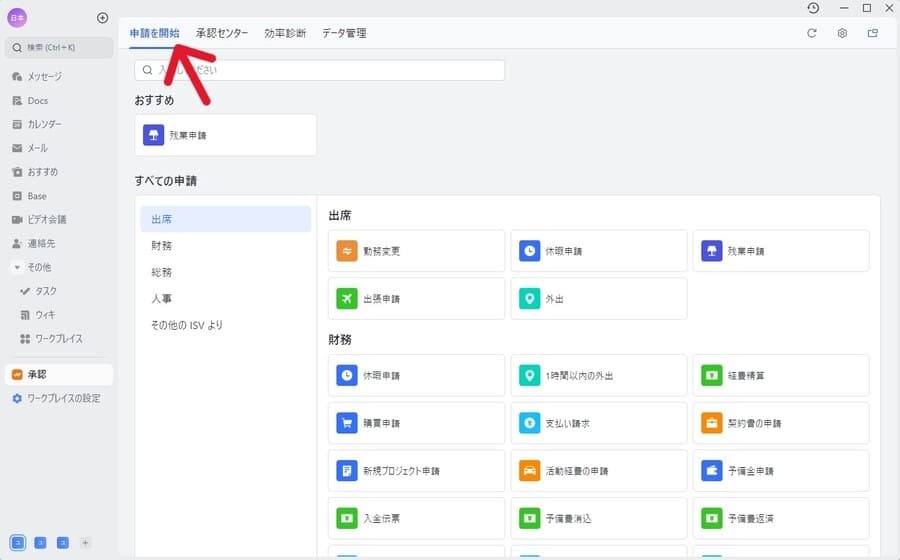
Task: Open 出張申請 request
Action: pos(416,298)
